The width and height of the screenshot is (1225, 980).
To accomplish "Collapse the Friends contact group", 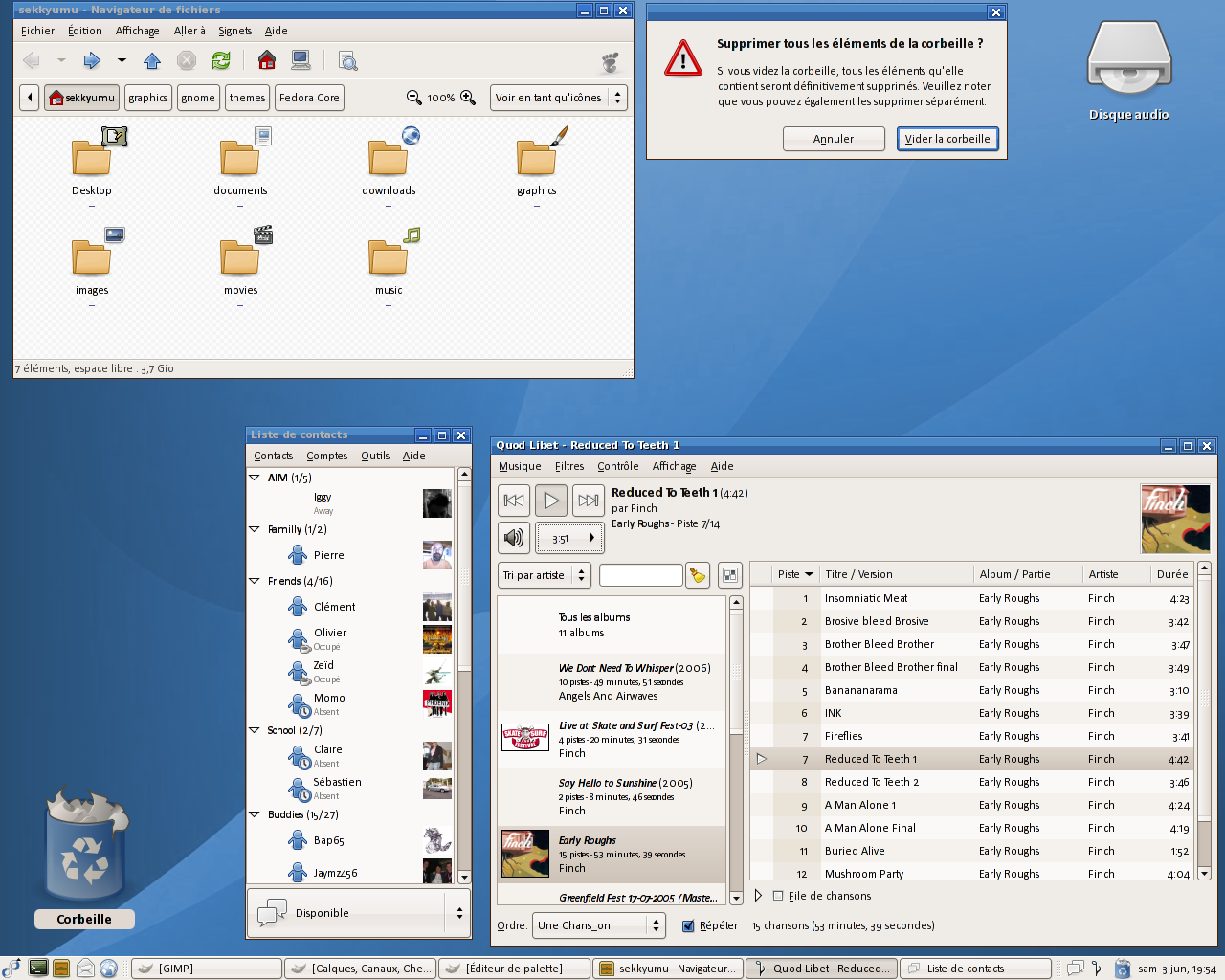I will click(255, 581).
